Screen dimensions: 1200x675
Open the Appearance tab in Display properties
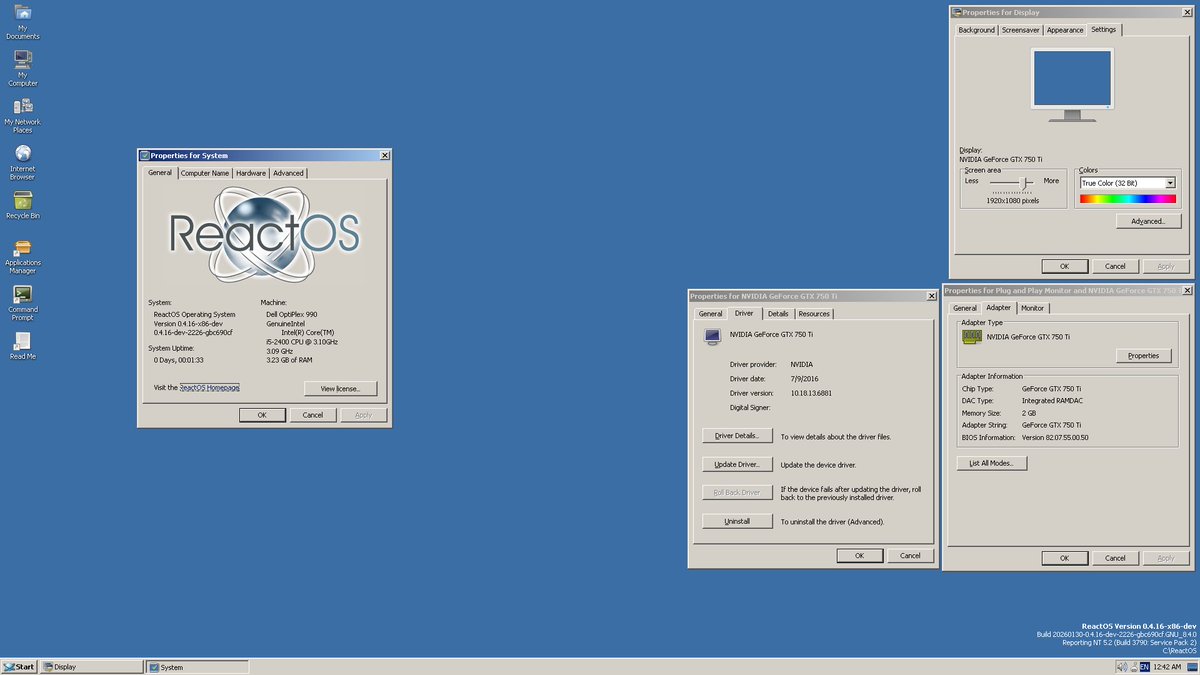pyautogui.click(x=1064, y=30)
